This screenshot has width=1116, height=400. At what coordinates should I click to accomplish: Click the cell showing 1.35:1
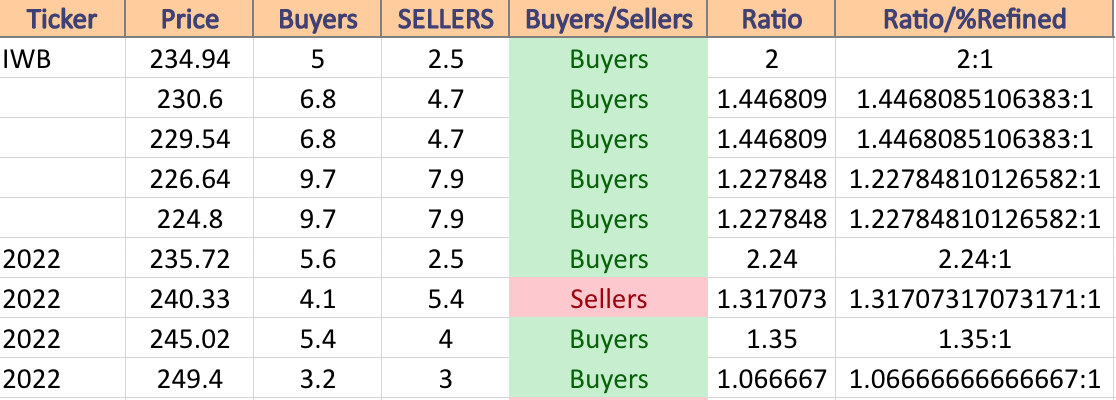point(975,338)
